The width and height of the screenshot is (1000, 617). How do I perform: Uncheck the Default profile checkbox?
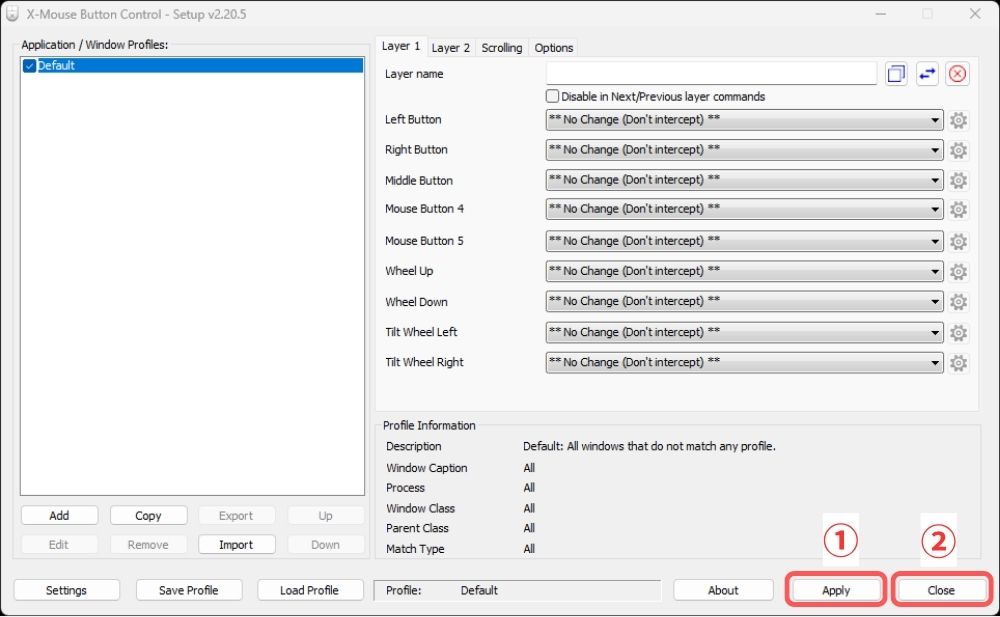point(29,66)
